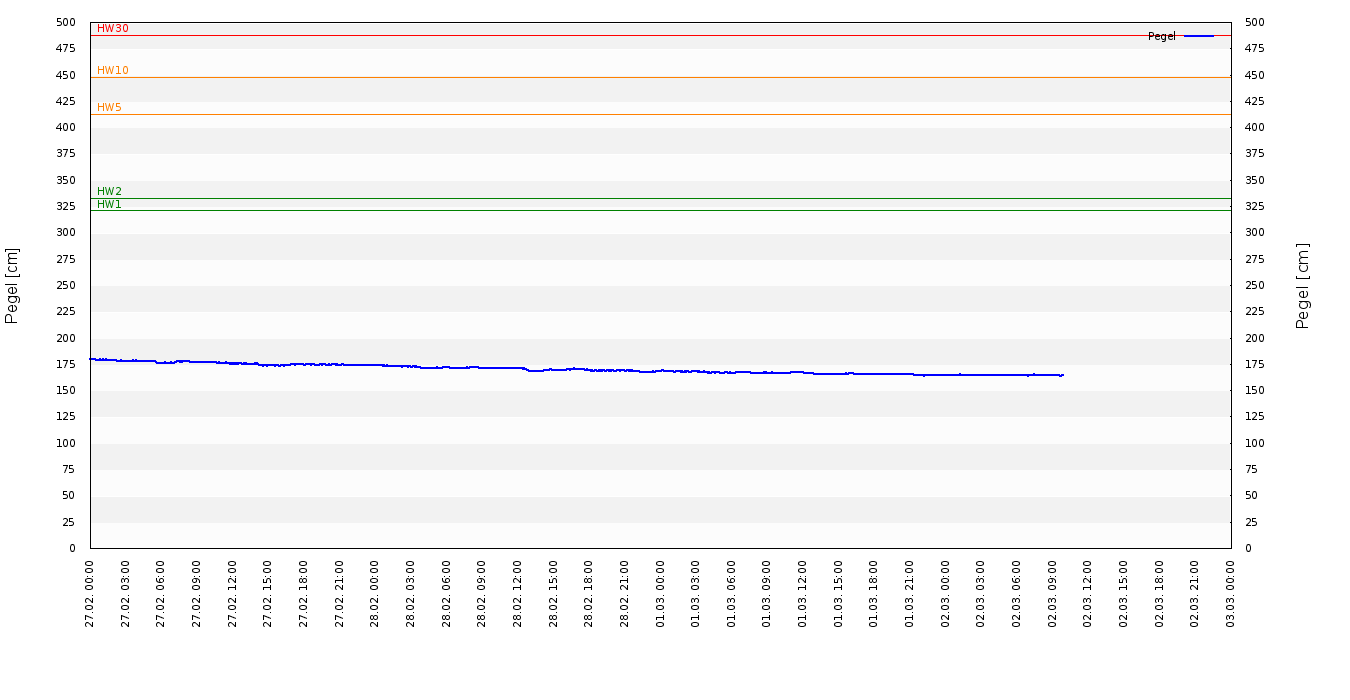
Task: Click the right Pegel [cm] axis title
Action: point(1303,285)
